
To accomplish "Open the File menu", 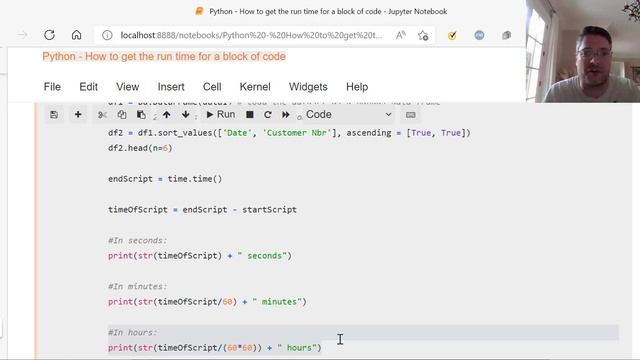I will pyautogui.click(x=52, y=87).
